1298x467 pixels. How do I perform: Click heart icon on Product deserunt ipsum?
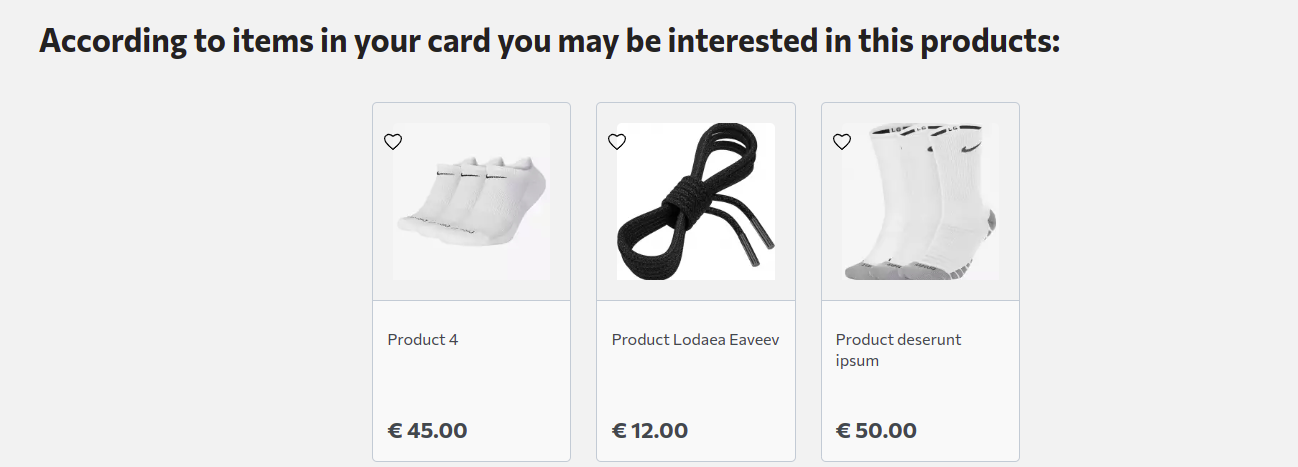point(842,142)
